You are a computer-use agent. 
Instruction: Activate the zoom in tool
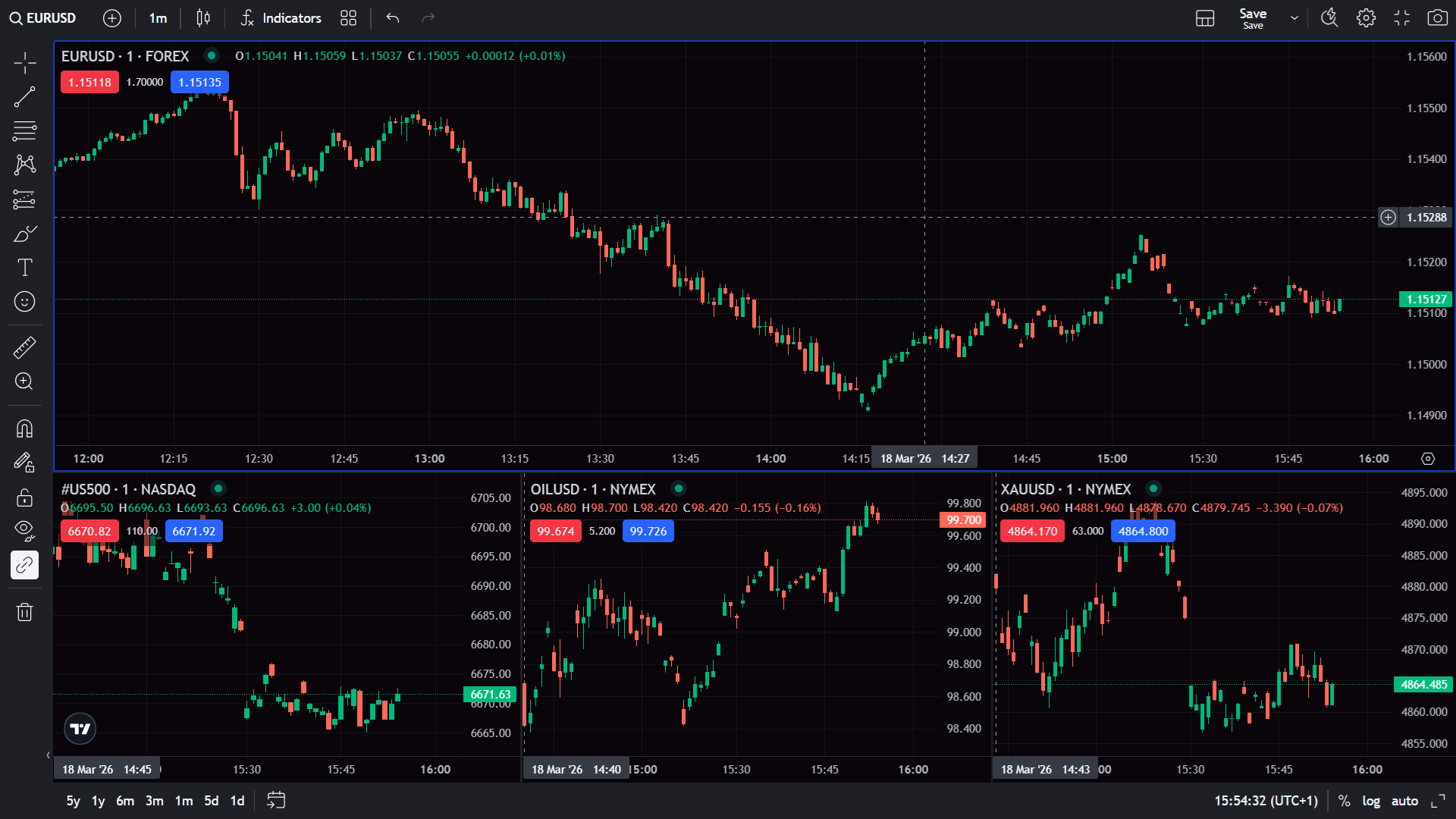[x=25, y=381]
